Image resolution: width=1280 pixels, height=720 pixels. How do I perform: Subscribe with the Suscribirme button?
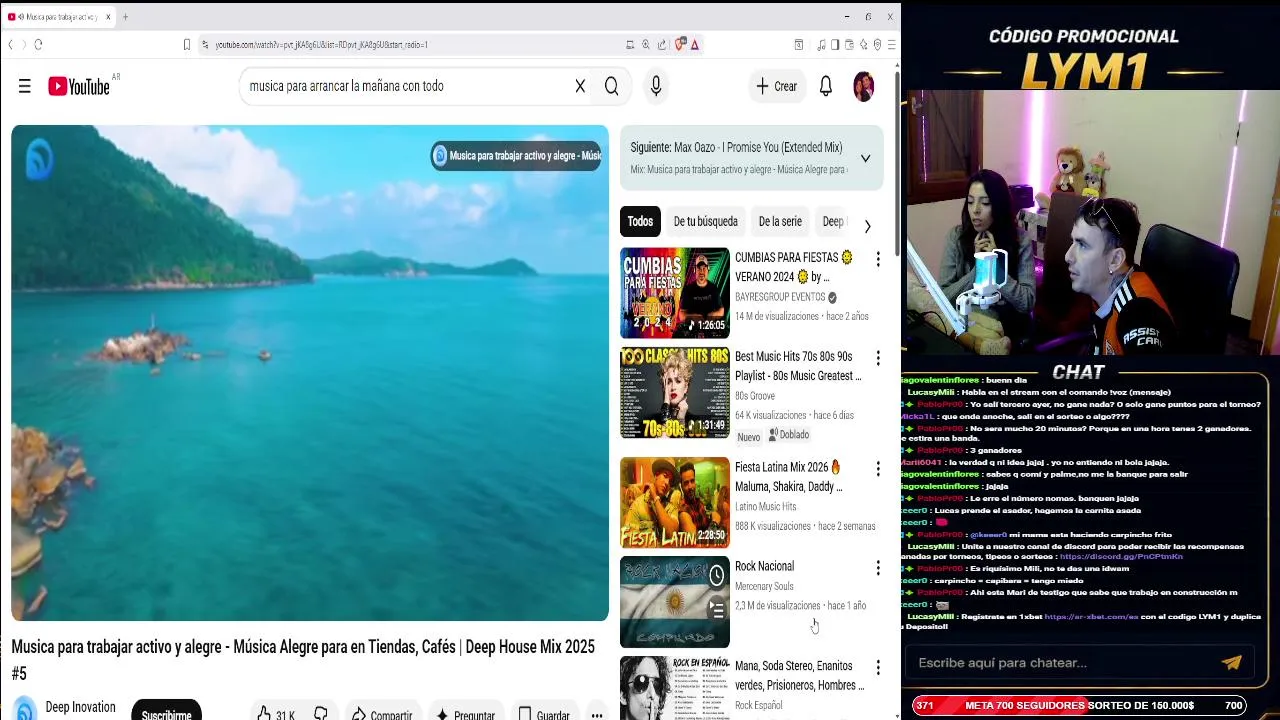tap(167, 712)
